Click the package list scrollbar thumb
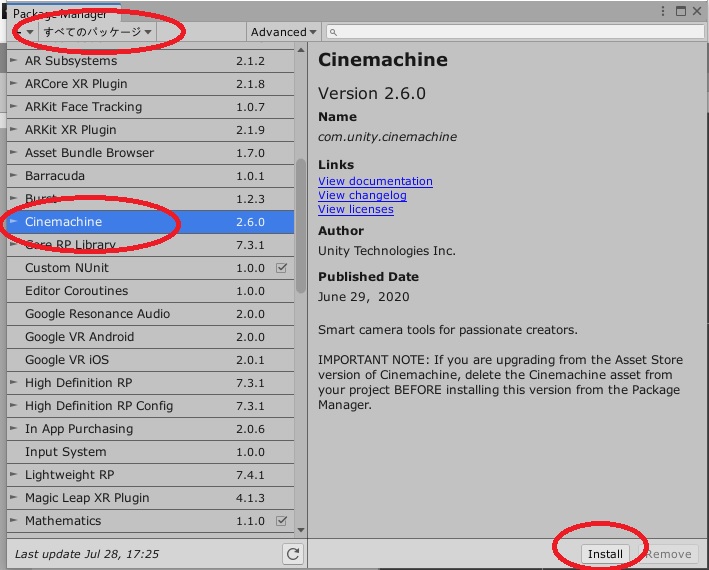This screenshot has width=709, height=570. point(301,226)
